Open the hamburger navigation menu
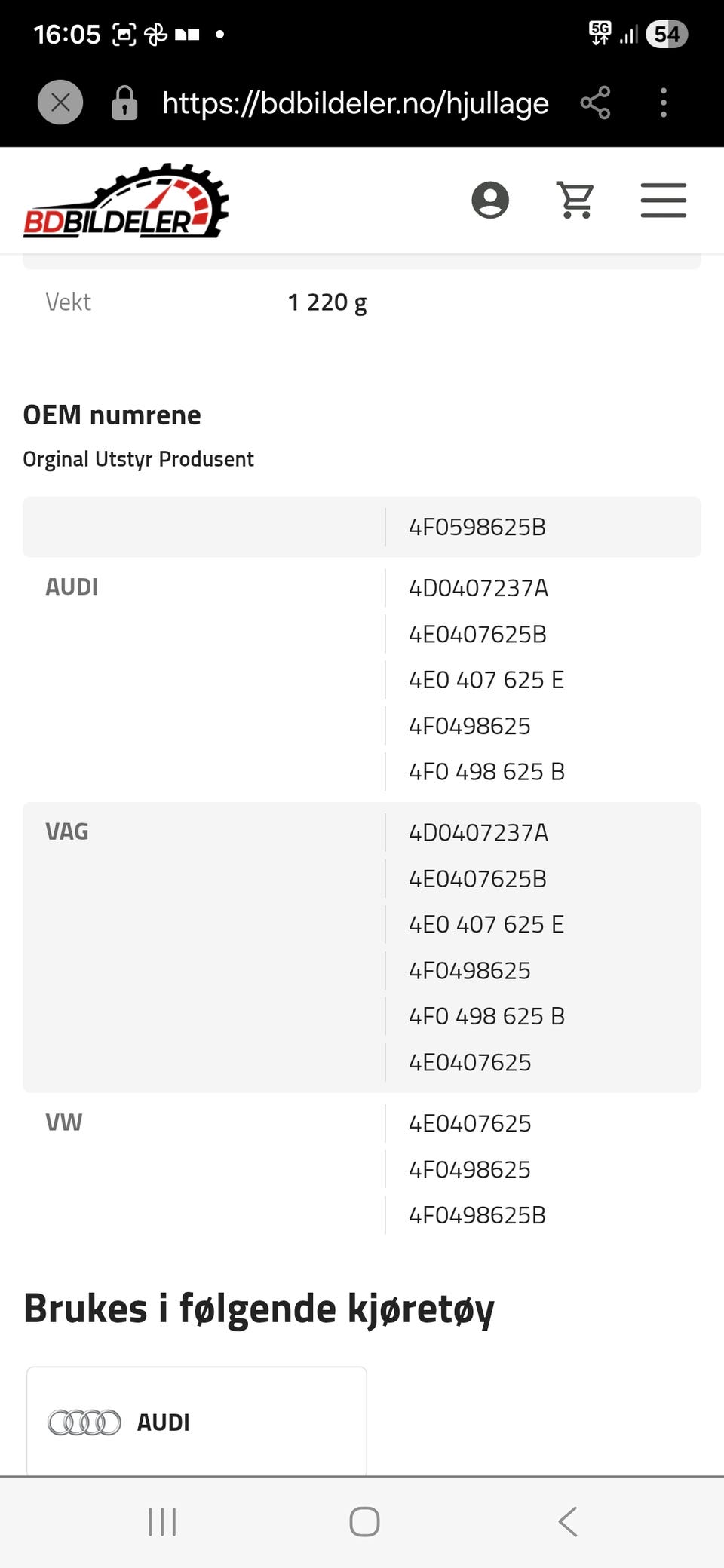Screen dimensions: 724x1568 point(664,201)
